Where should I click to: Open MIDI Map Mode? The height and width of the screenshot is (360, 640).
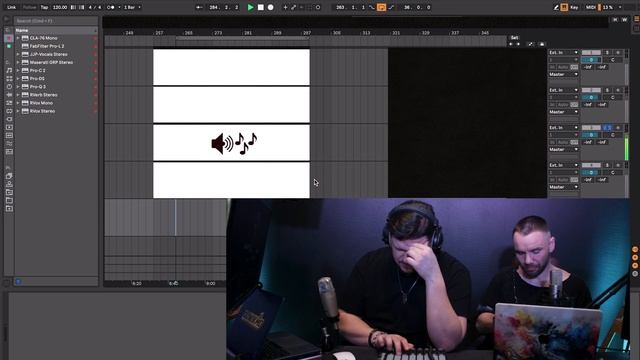pos(591,7)
